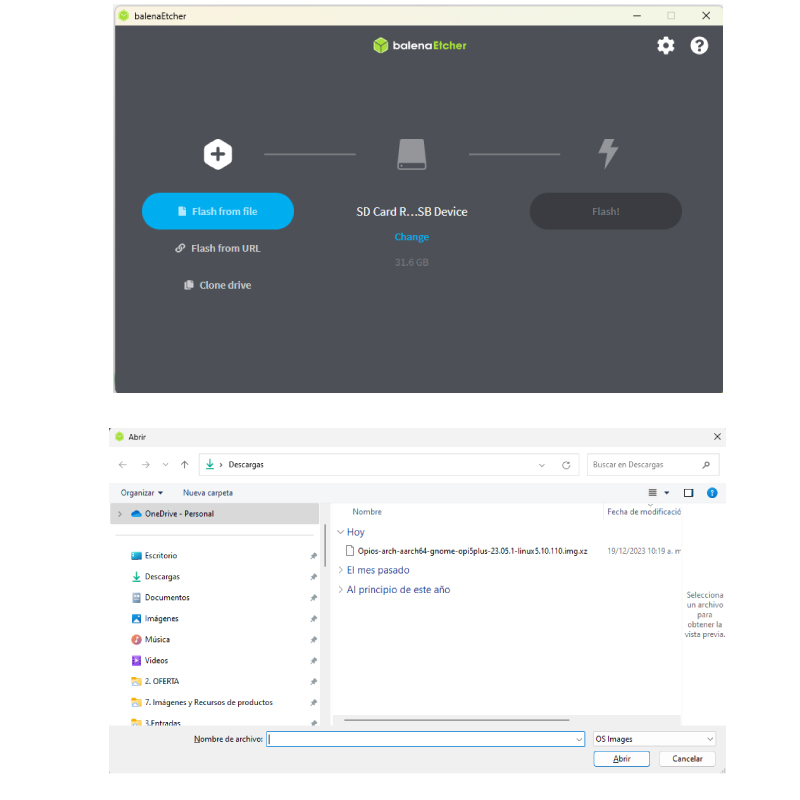
Task: Click Nueva carpeta in toolbar
Action: pyautogui.click(x=208, y=493)
